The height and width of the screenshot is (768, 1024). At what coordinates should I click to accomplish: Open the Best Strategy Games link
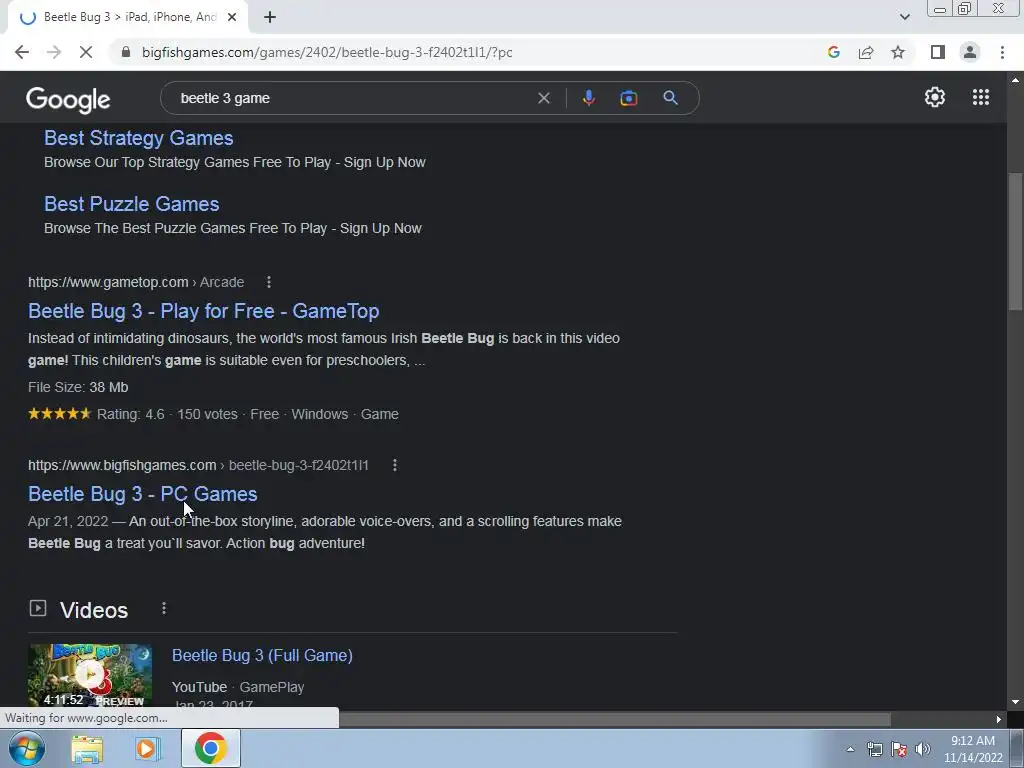(x=138, y=138)
